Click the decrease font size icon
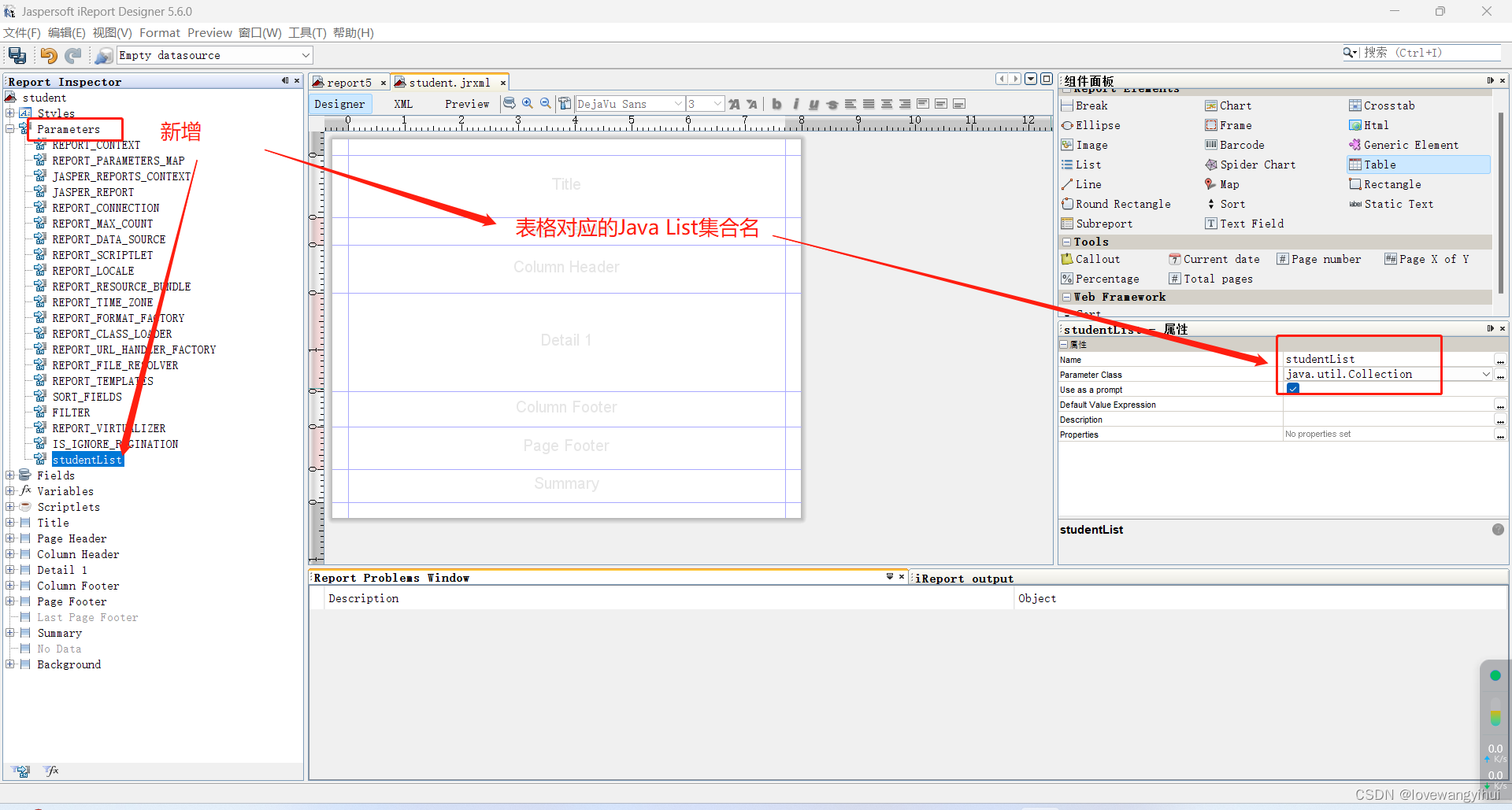This screenshot has width=1512, height=810. (x=752, y=104)
